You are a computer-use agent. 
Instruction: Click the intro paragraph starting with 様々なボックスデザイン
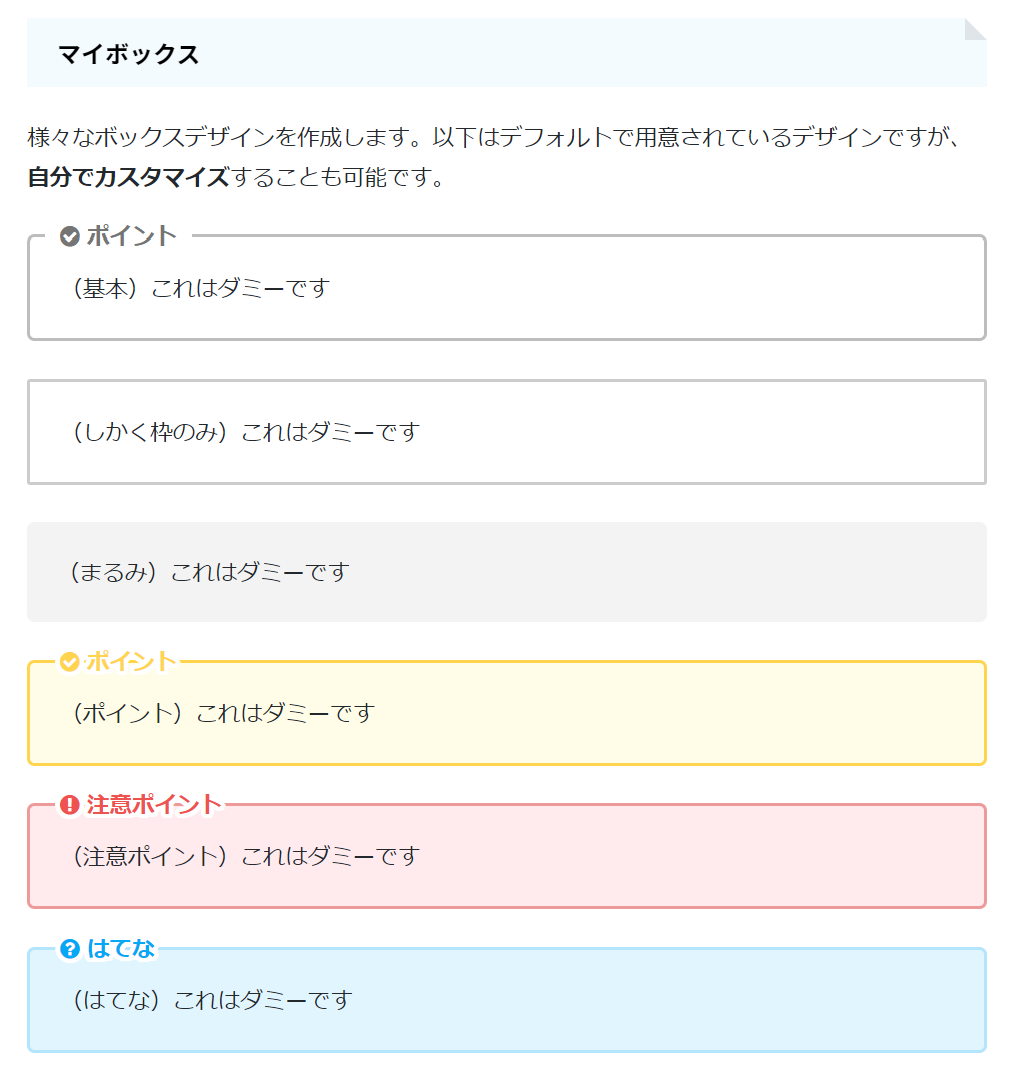[x=494, y=157]
